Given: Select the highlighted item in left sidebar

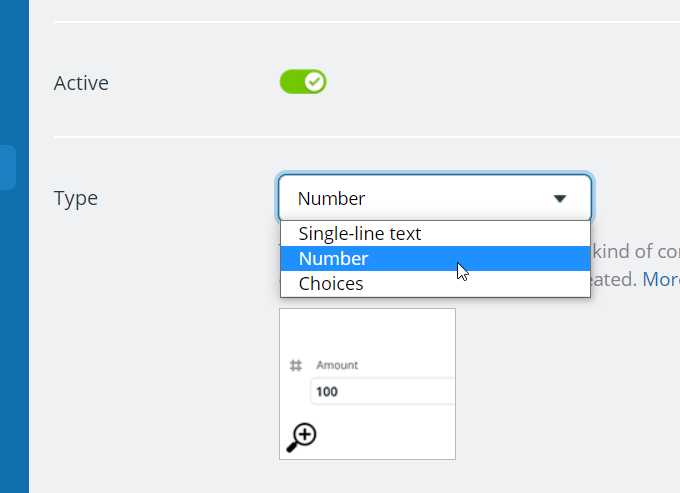Looking at the screenshot, I should (x=8, y=167).
